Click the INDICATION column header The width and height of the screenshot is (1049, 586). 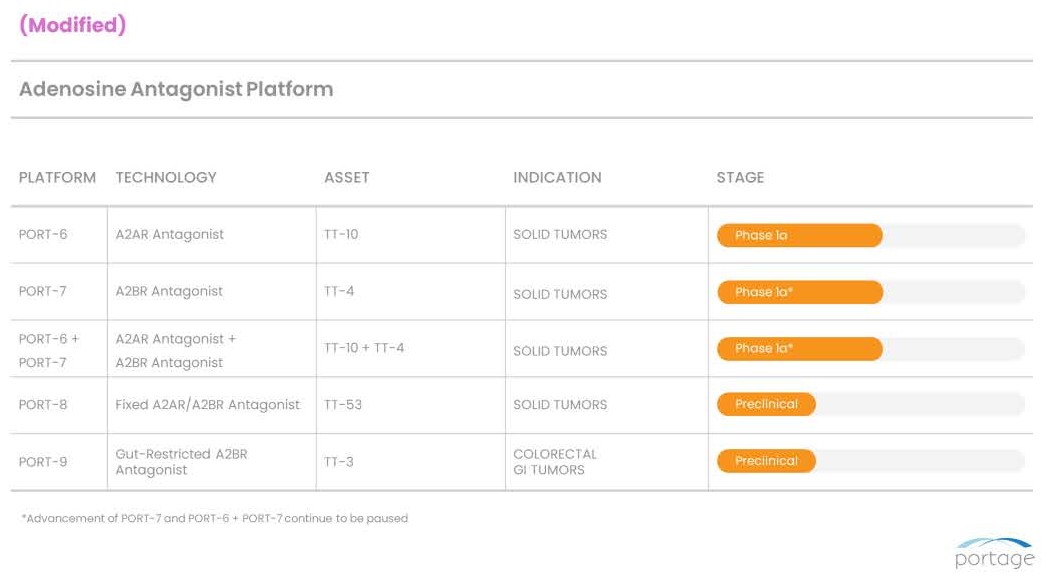[557, 178]
